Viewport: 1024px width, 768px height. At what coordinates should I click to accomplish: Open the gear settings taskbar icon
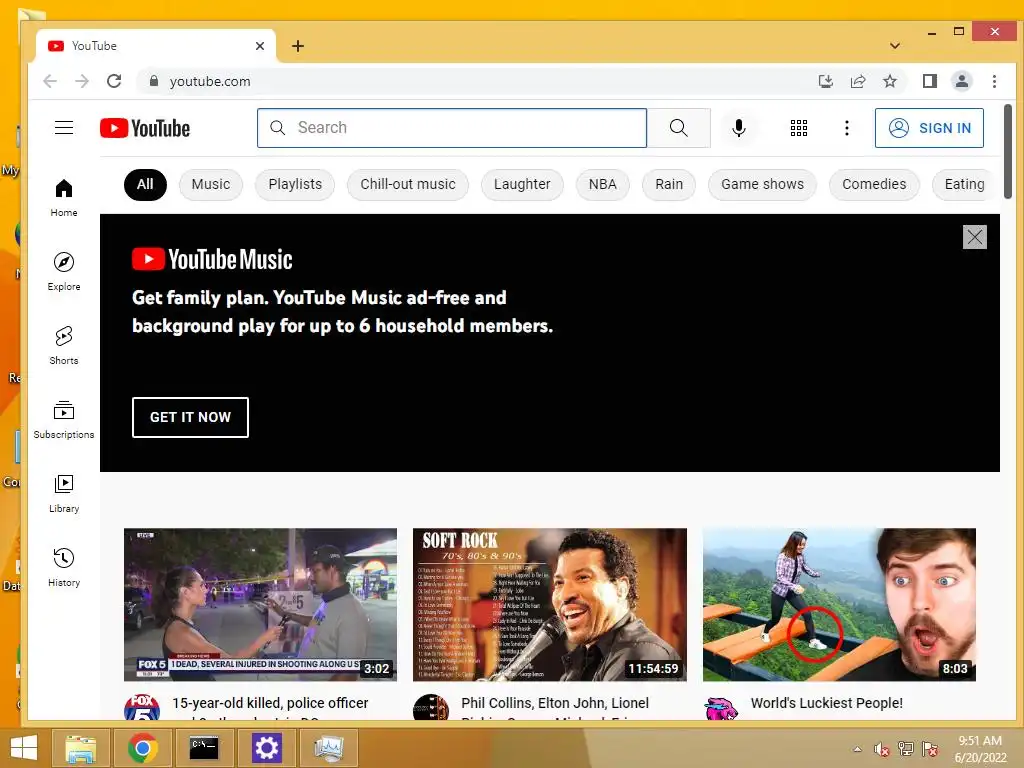[266, 748]
